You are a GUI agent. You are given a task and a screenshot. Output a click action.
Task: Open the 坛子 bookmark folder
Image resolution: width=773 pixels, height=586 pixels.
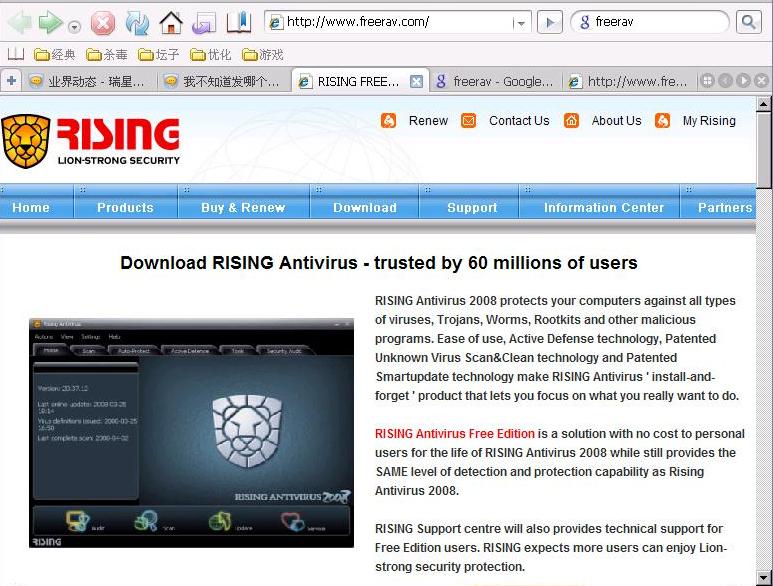click(159, 55)
